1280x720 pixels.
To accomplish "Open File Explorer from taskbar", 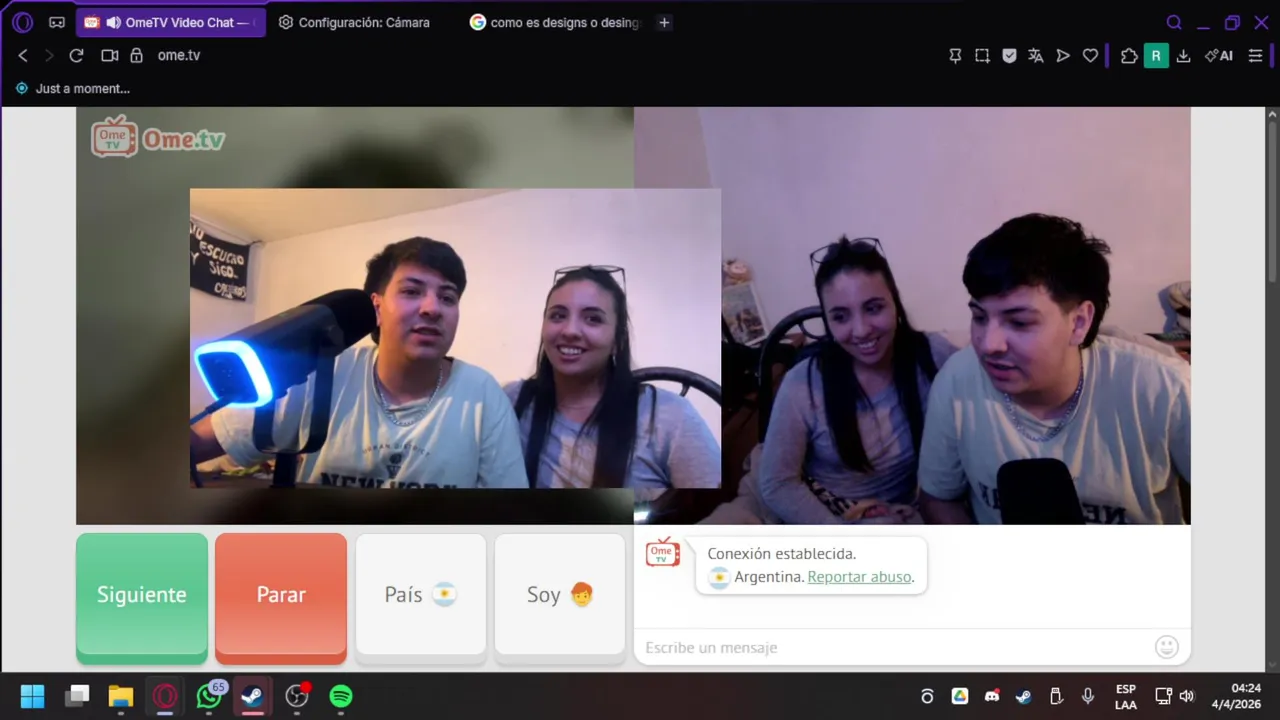I will pos(121,696).
